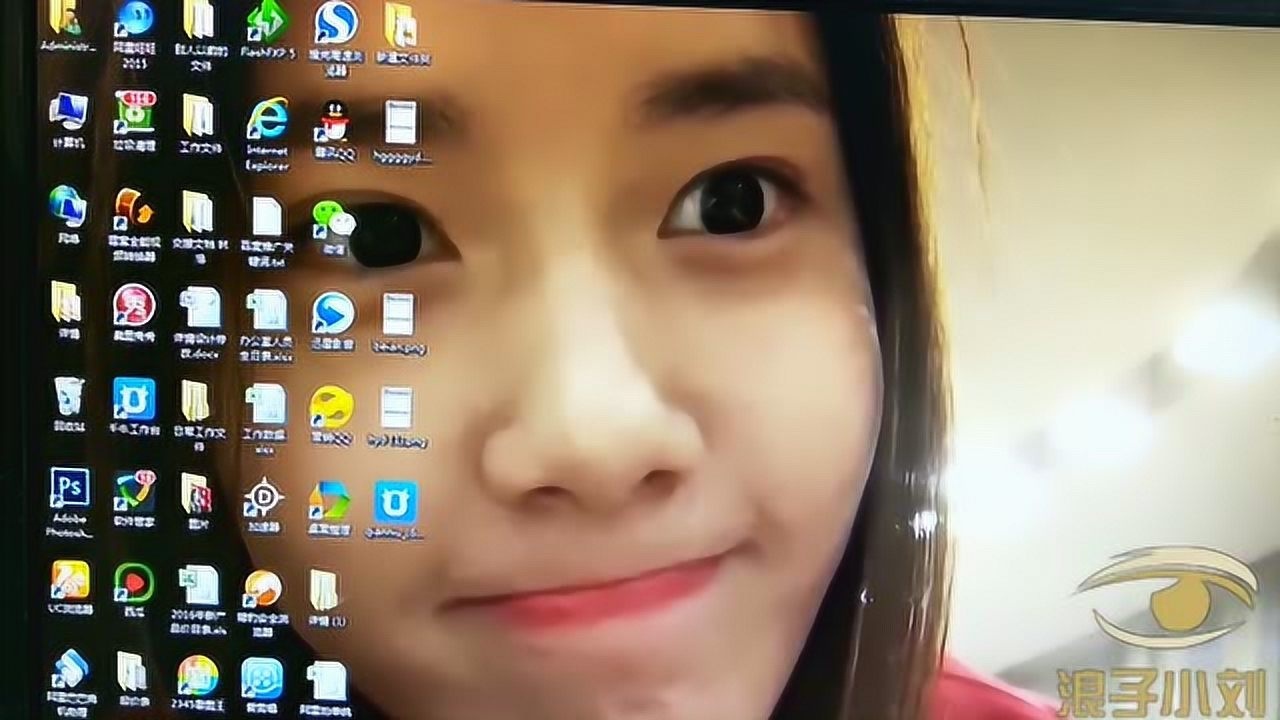The width and height of the screenshot is (1280, 720).
Task: Open the Recycle Bin
Action: click(68, 396)
